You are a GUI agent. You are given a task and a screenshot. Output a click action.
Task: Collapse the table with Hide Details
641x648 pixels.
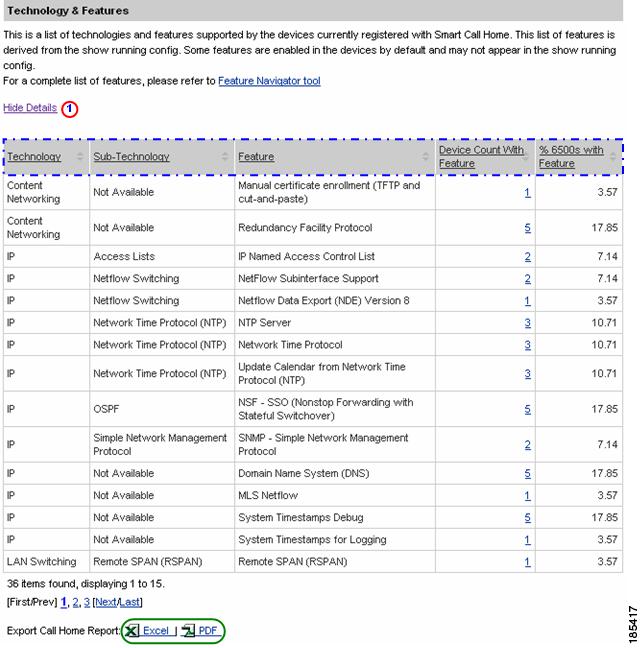[30, 108]
